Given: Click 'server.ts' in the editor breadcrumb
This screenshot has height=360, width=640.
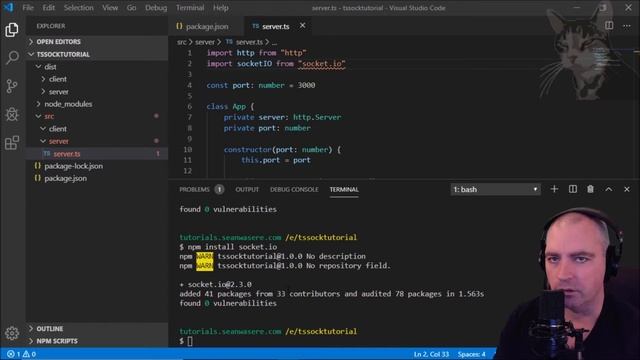Looking at the screenshot, I should click(x=249, y=42).
